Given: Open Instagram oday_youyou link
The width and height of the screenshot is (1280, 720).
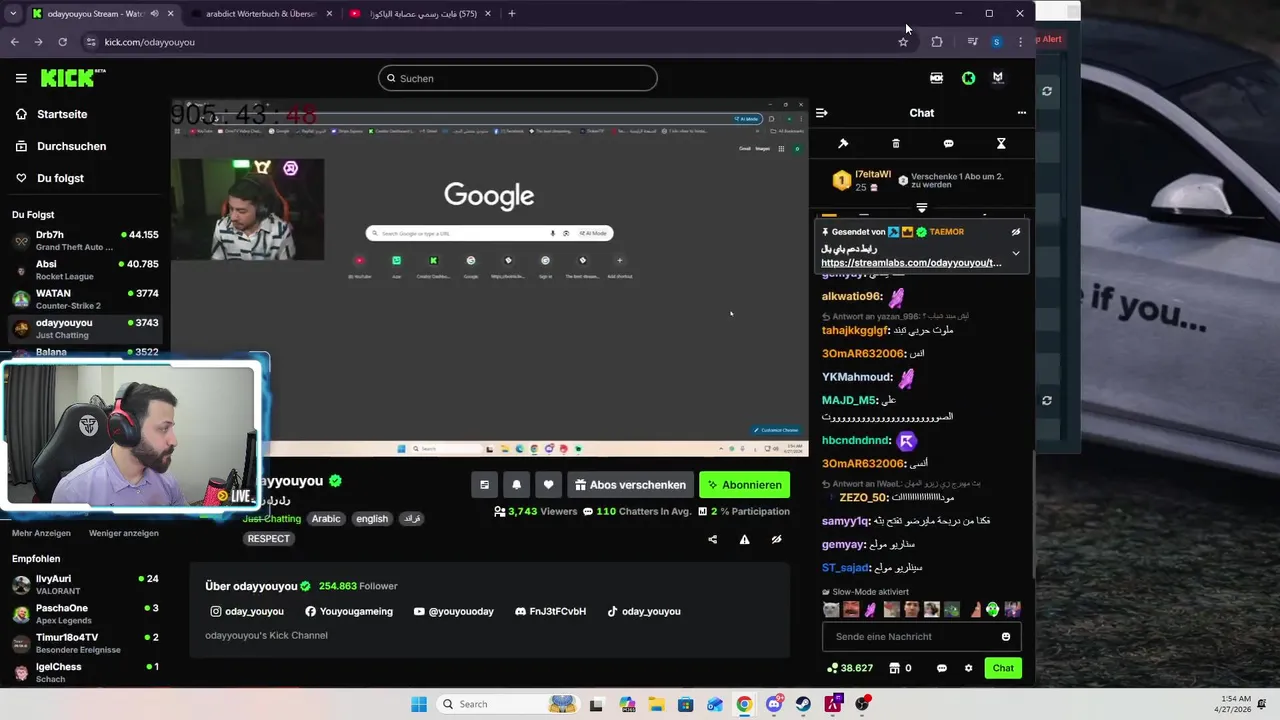Looking at the screenshot, I should [247, 611].
